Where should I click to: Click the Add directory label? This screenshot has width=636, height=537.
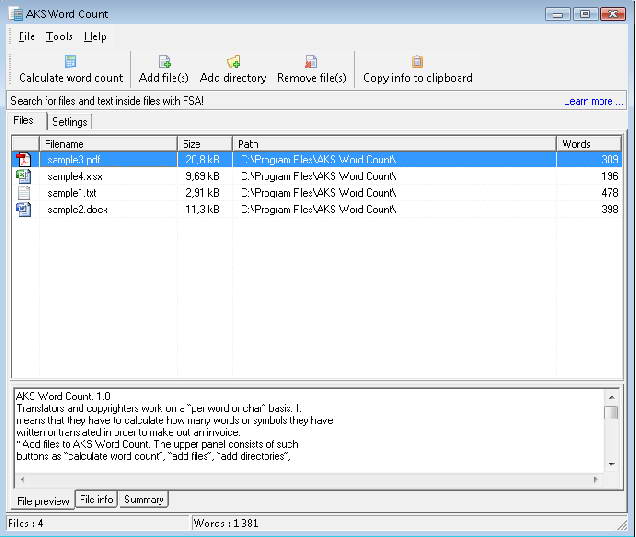pyautogui.click(x=233, y=78)
